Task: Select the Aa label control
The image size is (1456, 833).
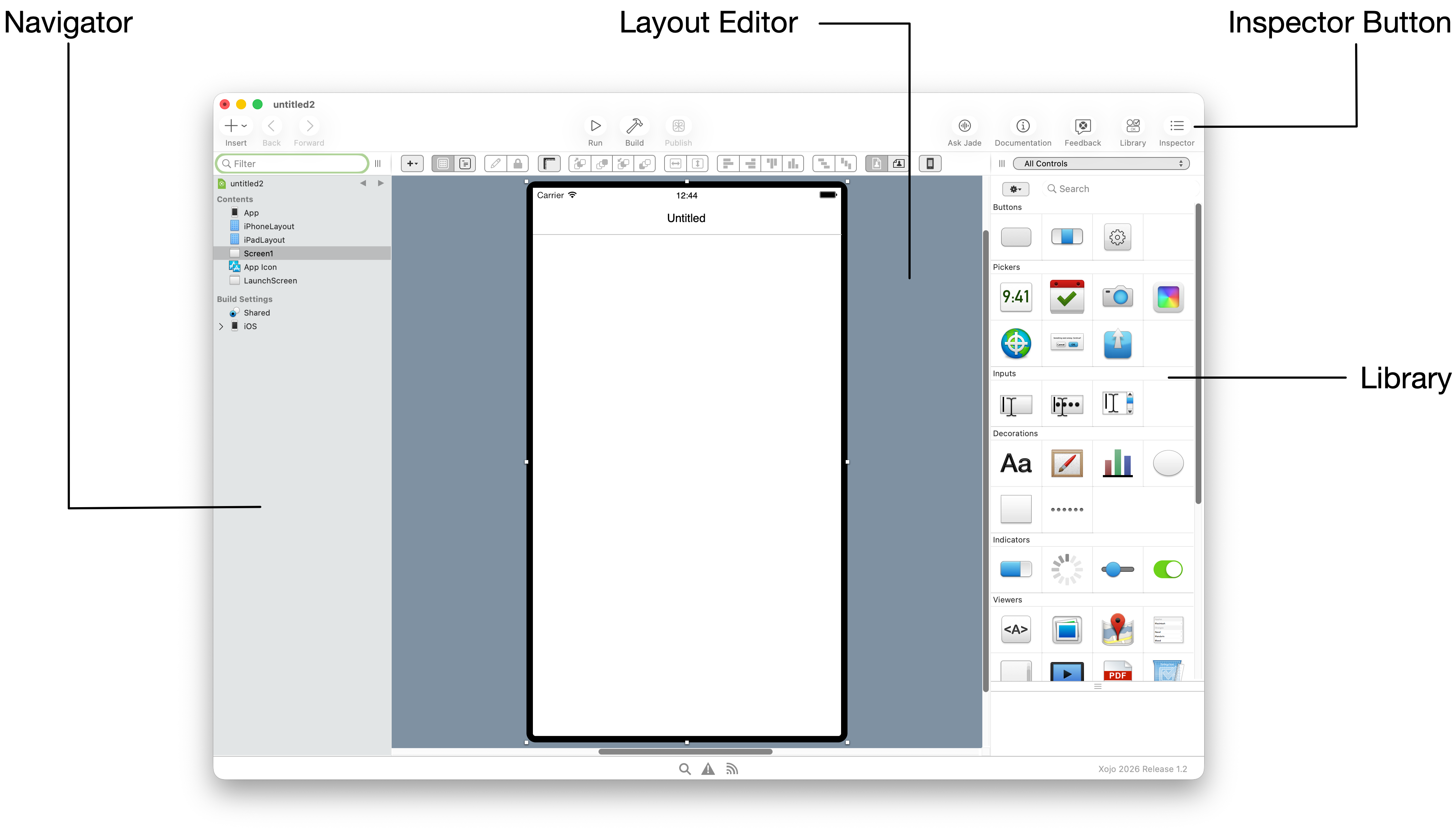Action: pyautogui.click(x=1016, y=463)
